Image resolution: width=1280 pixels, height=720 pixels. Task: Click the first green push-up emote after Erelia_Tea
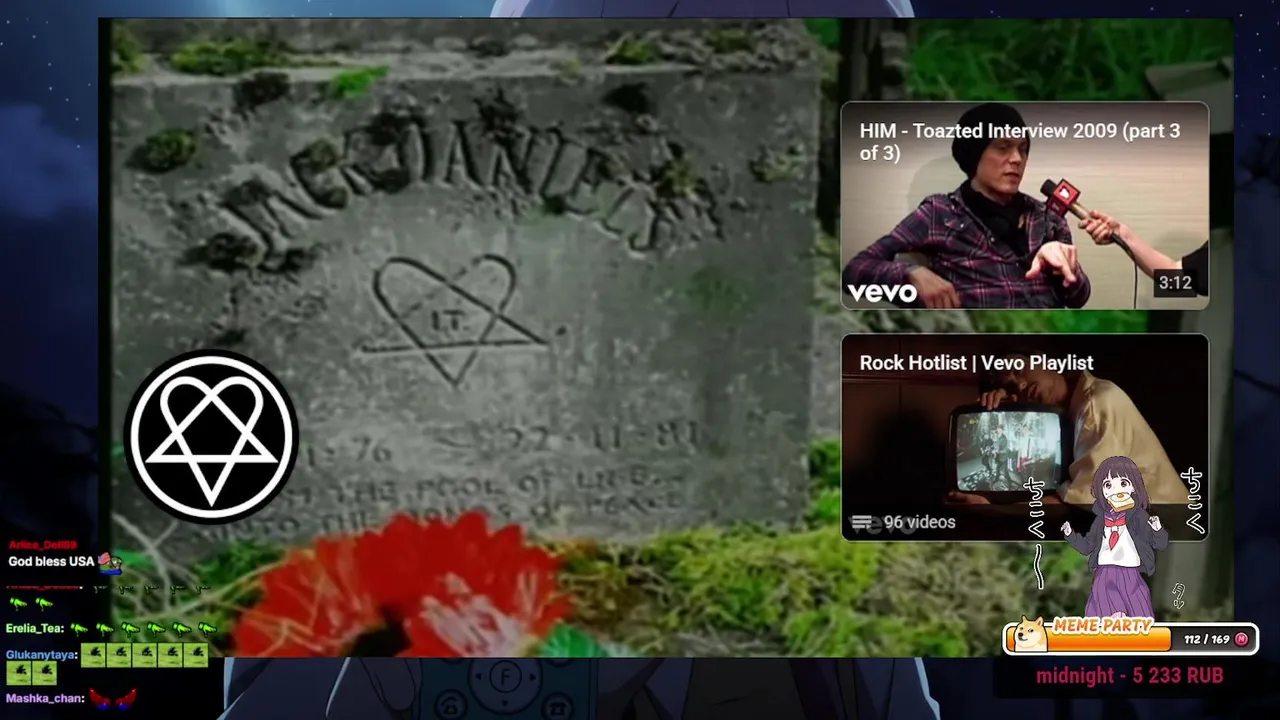tap(79, 628)
